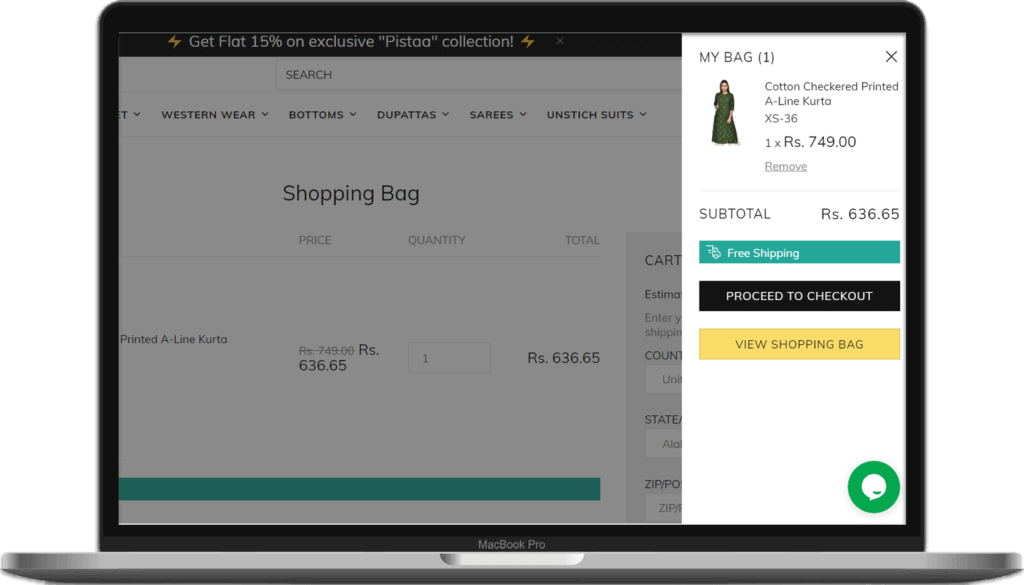Remove the kurta from the bag
Screen dimensions: 1024x585
(785, 166)
